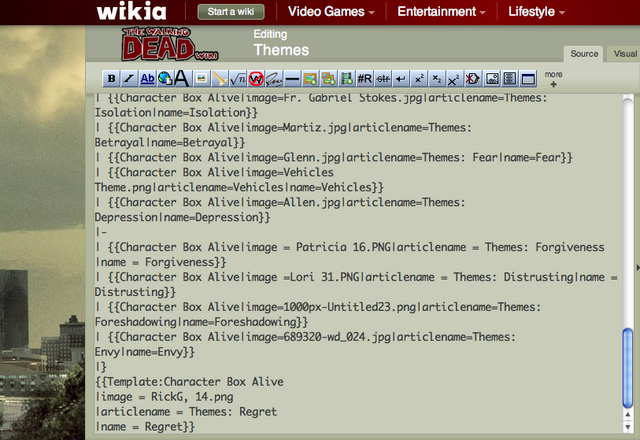Switch to Visual editing tab

pyautogui.click(x=624, y=54)
